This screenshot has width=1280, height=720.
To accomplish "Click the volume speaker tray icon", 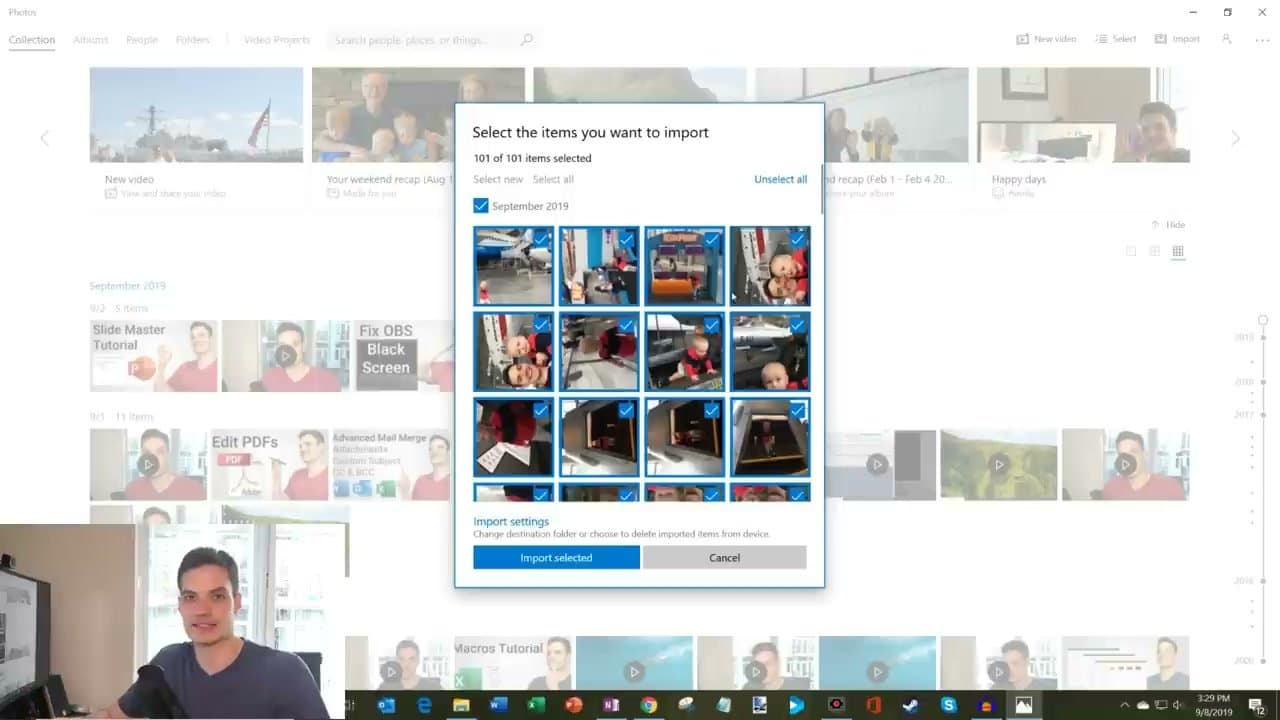I will pos(1177,705).
